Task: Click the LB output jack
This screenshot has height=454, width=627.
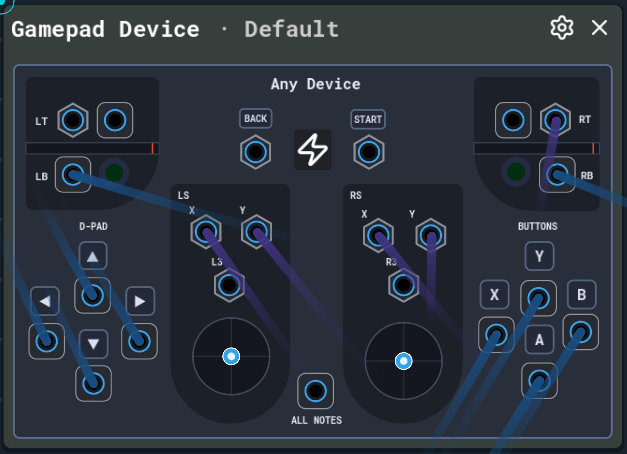Action: pos(73,174)
